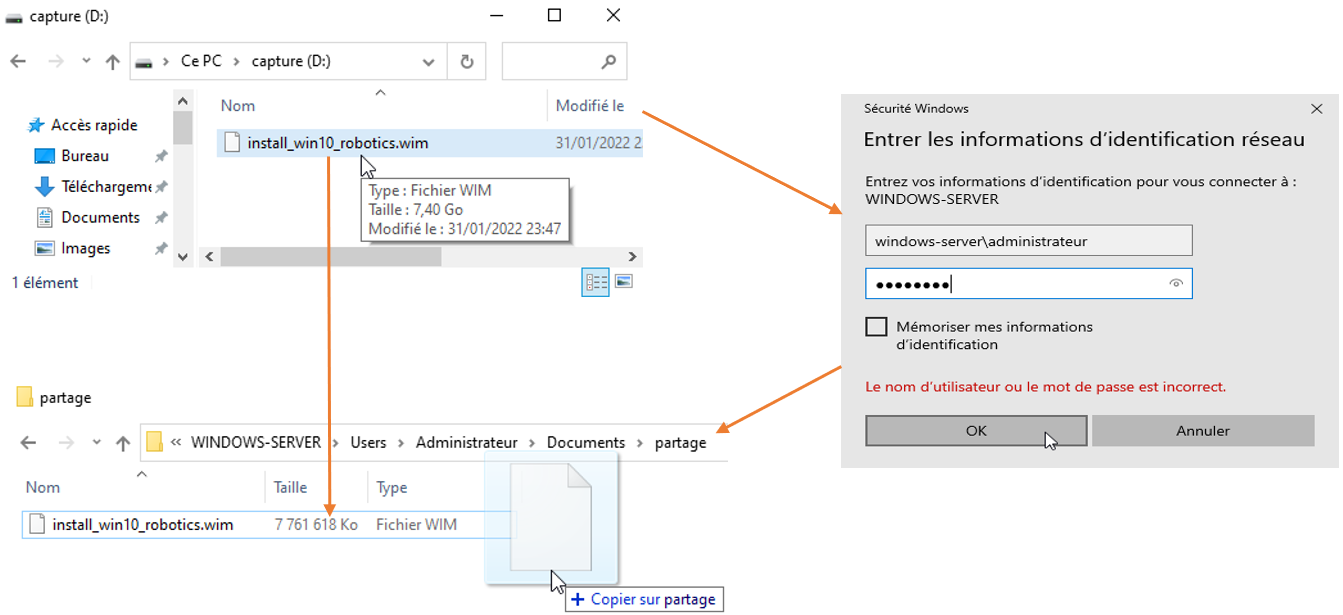Click partage window title folder icon
Viewport: 1343px width, 615px height.
[25, 397]
